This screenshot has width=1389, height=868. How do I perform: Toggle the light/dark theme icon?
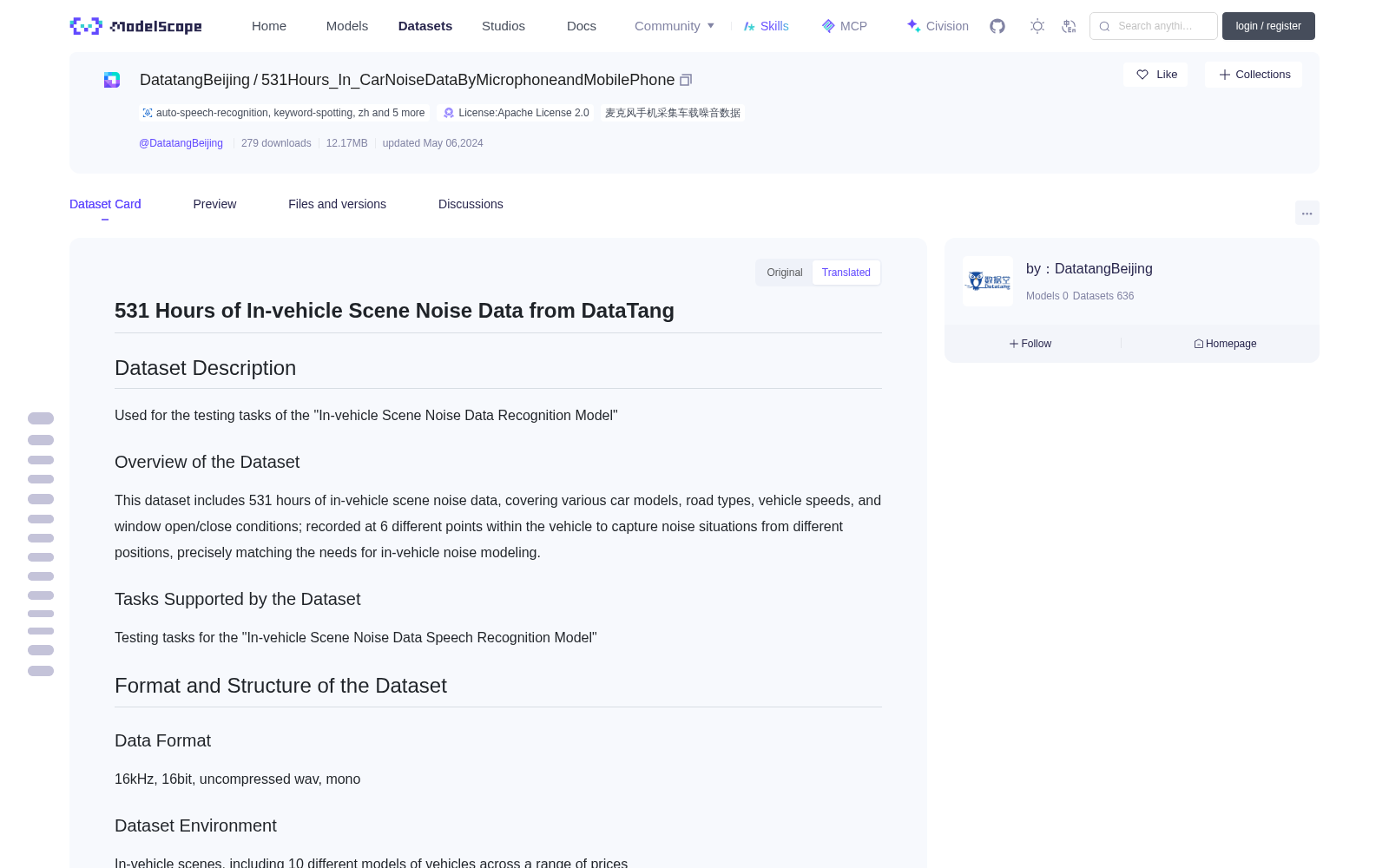[x=1037, y=26]
